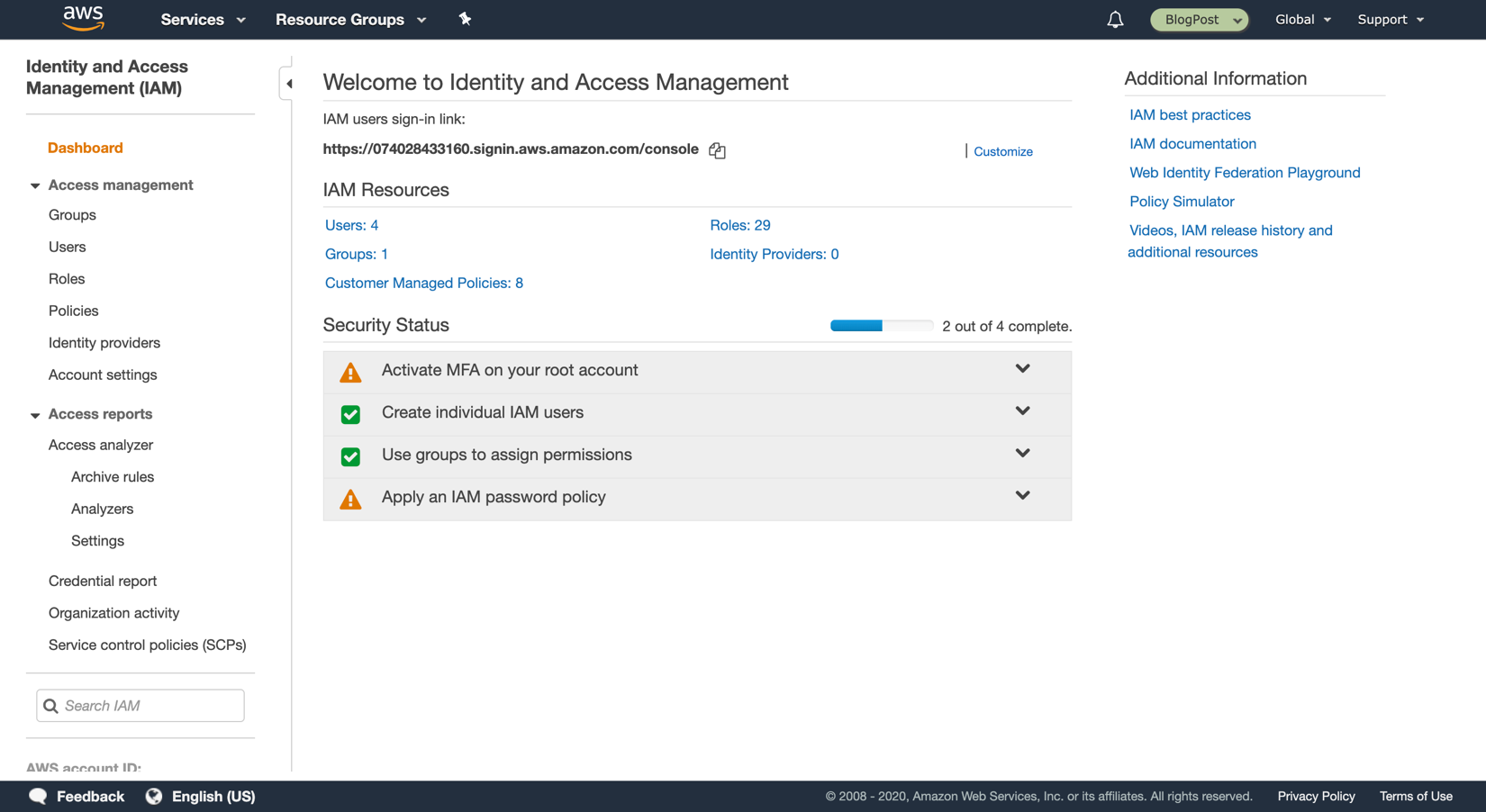The width and height of the screenshot is (1486, 812).
Task: Open Customer Managed Policies: 8 link
Action: pyautogui.click(x=424, y=283)
